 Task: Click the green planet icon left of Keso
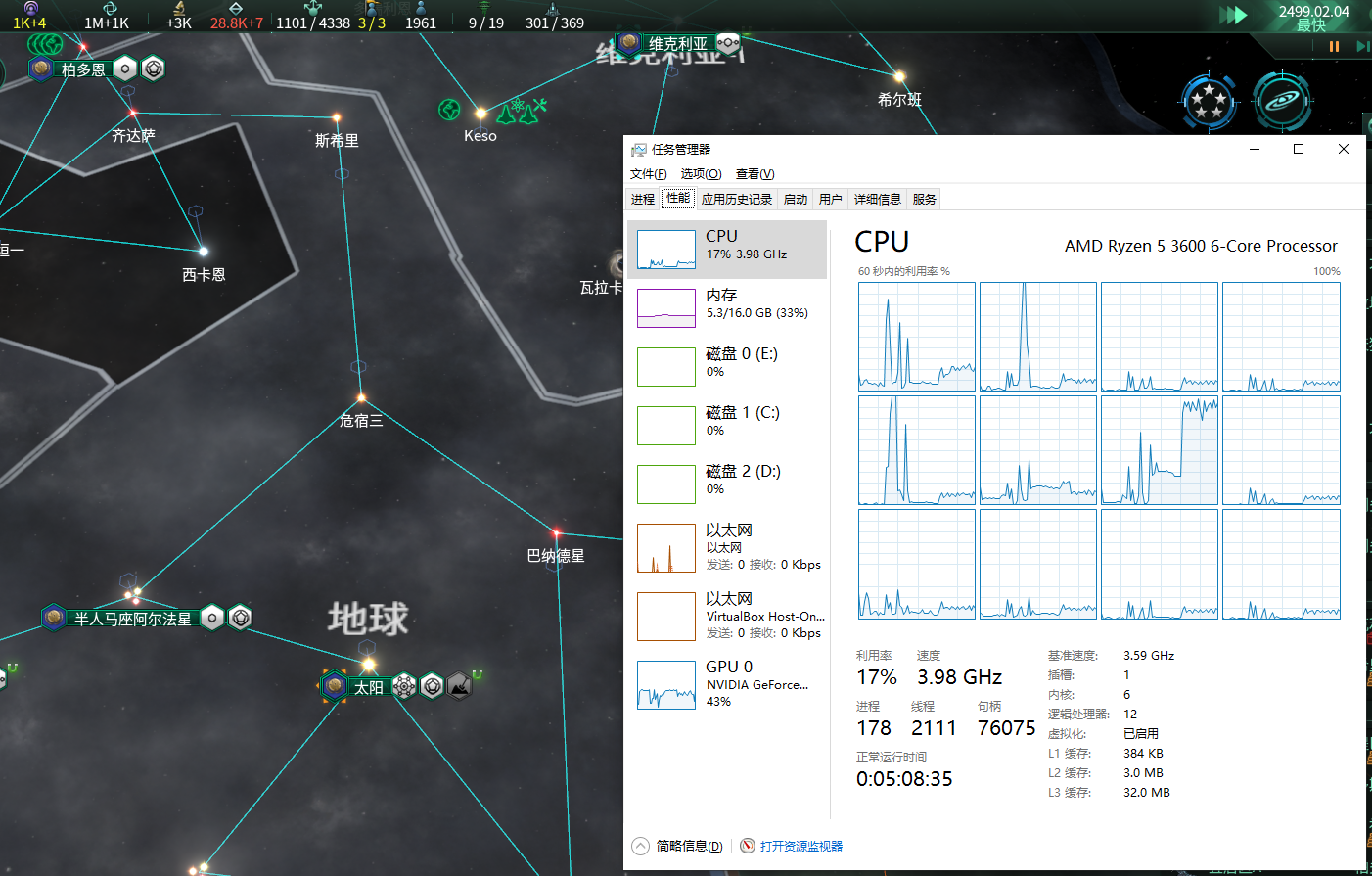pyautogui.click(x=449, y=110)
